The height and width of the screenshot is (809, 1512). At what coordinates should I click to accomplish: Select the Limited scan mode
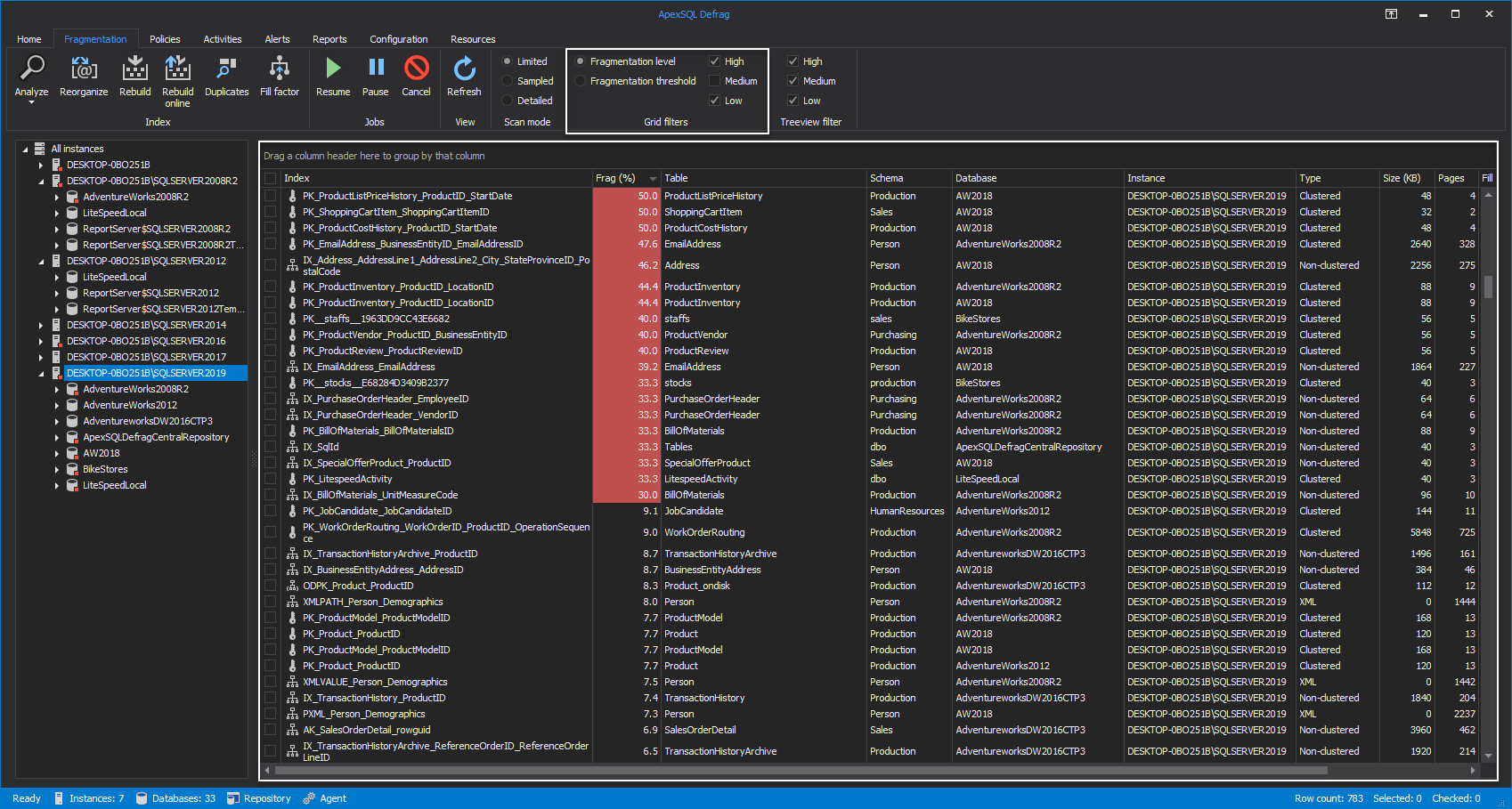[x=508, y=61]
